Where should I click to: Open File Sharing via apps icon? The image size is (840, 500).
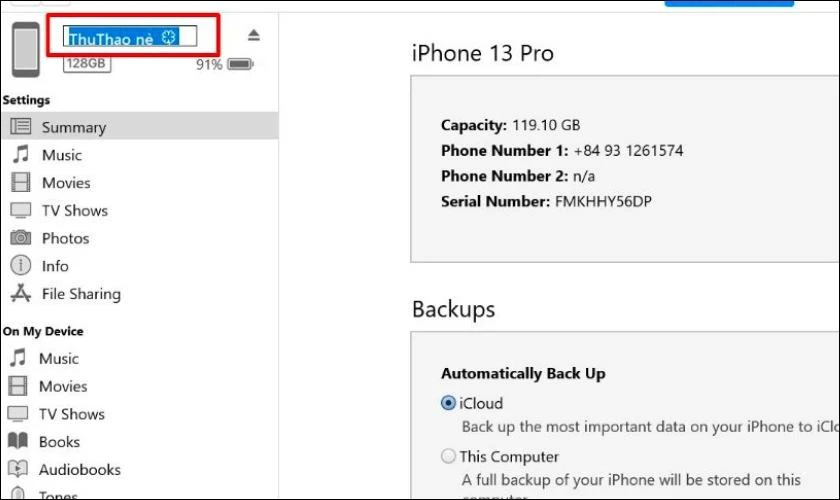coord(20,293)
